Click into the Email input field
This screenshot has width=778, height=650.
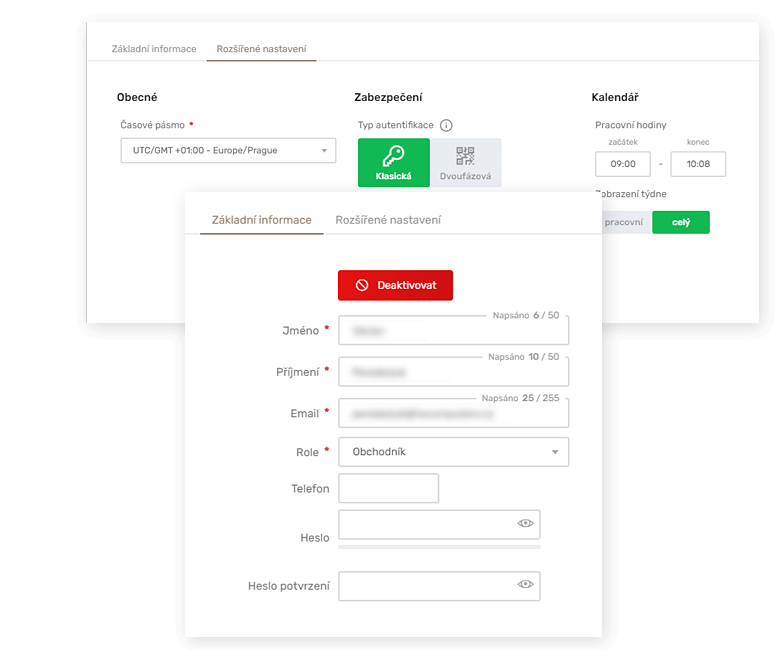tap(453, 413)
